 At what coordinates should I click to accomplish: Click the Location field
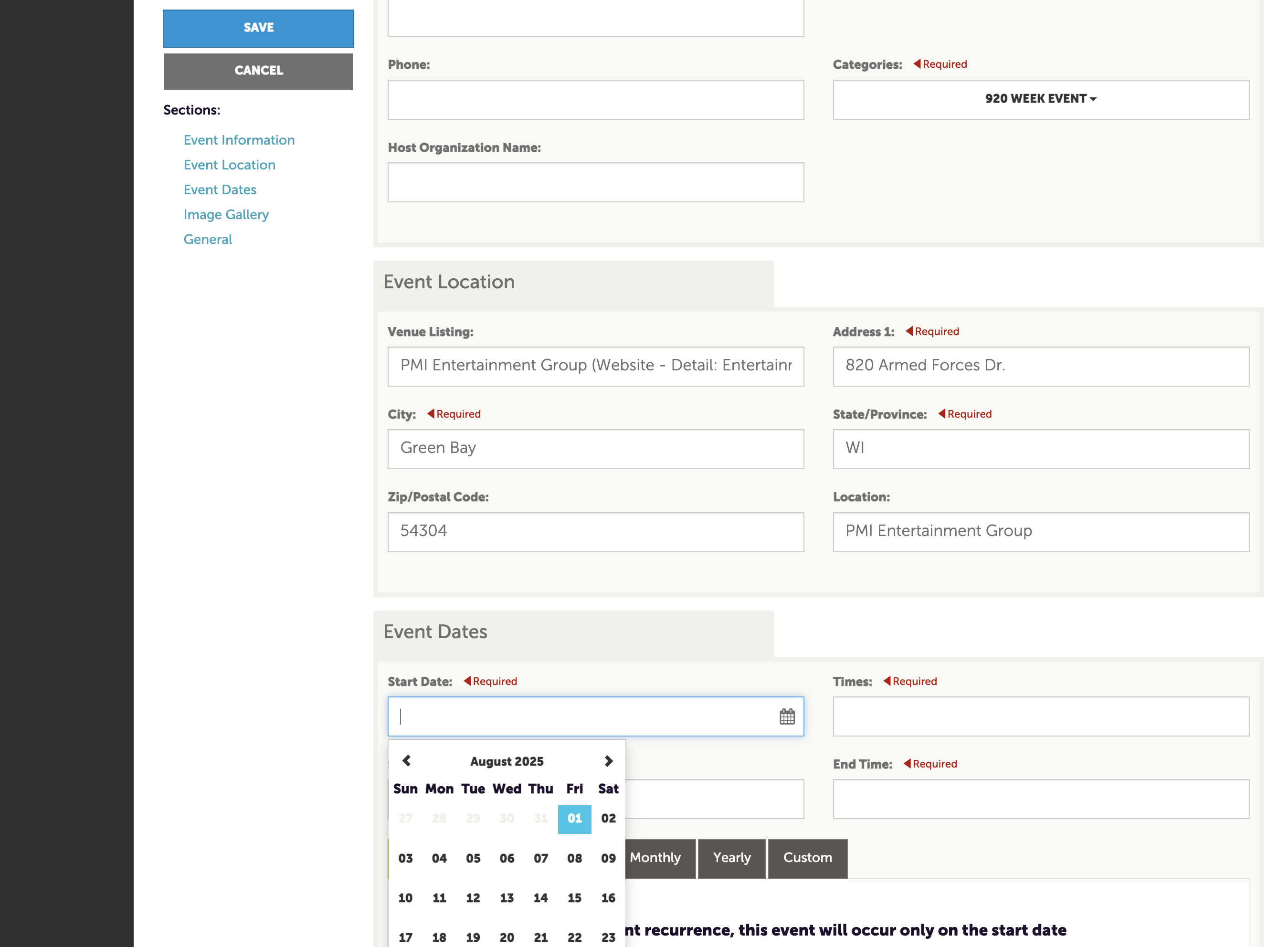[x=1040, y=532]
